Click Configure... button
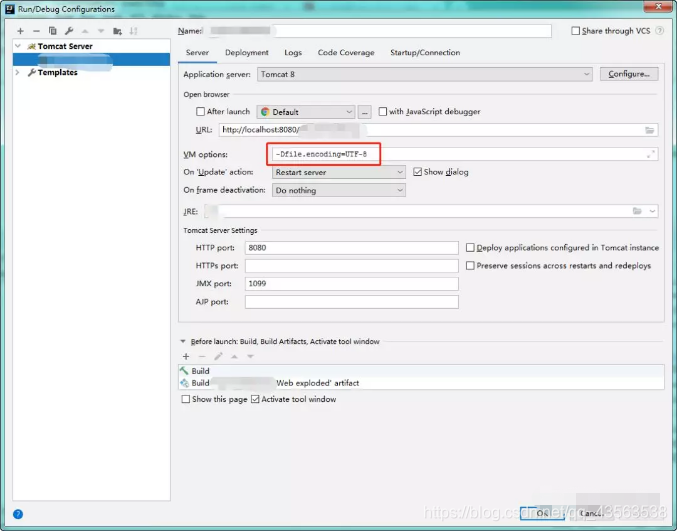 click(x=629, y=74)
